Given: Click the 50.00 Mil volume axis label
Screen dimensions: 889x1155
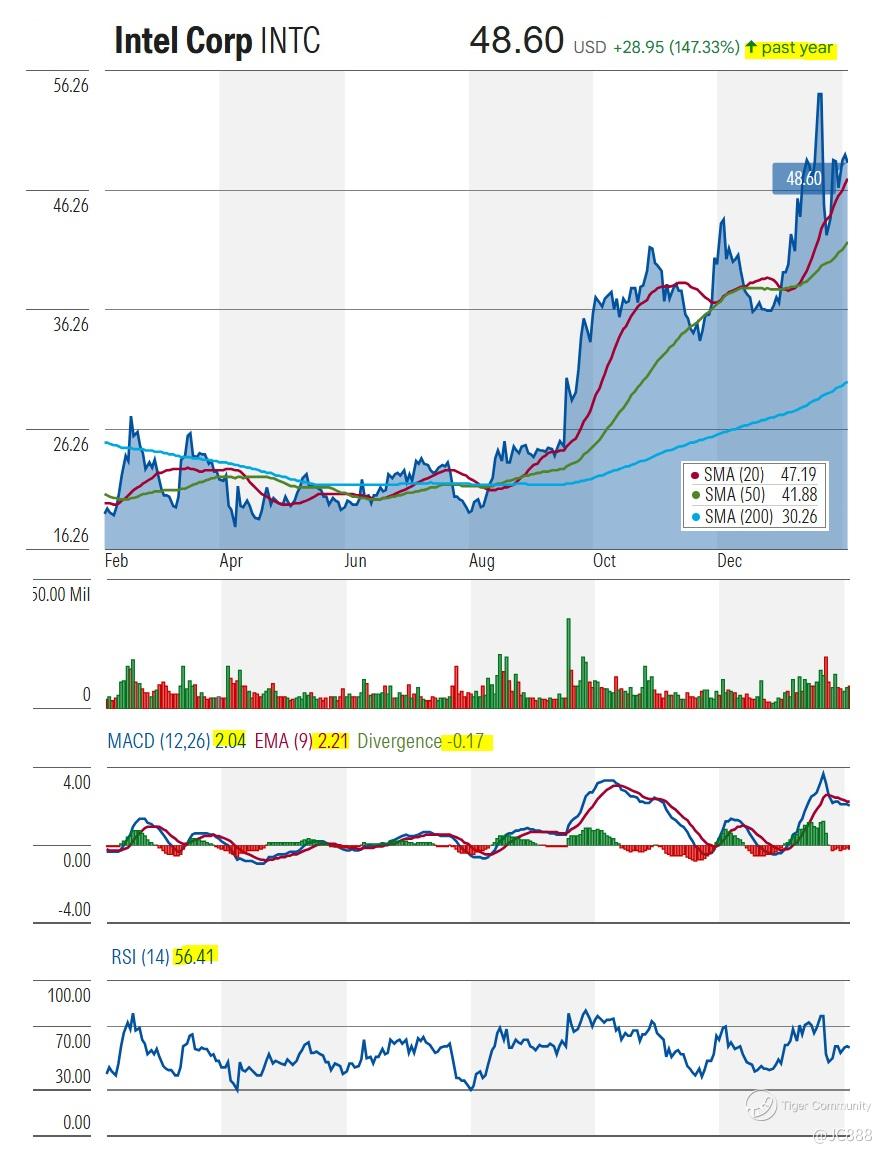Looking at the screenshot, I should (62, 594).
